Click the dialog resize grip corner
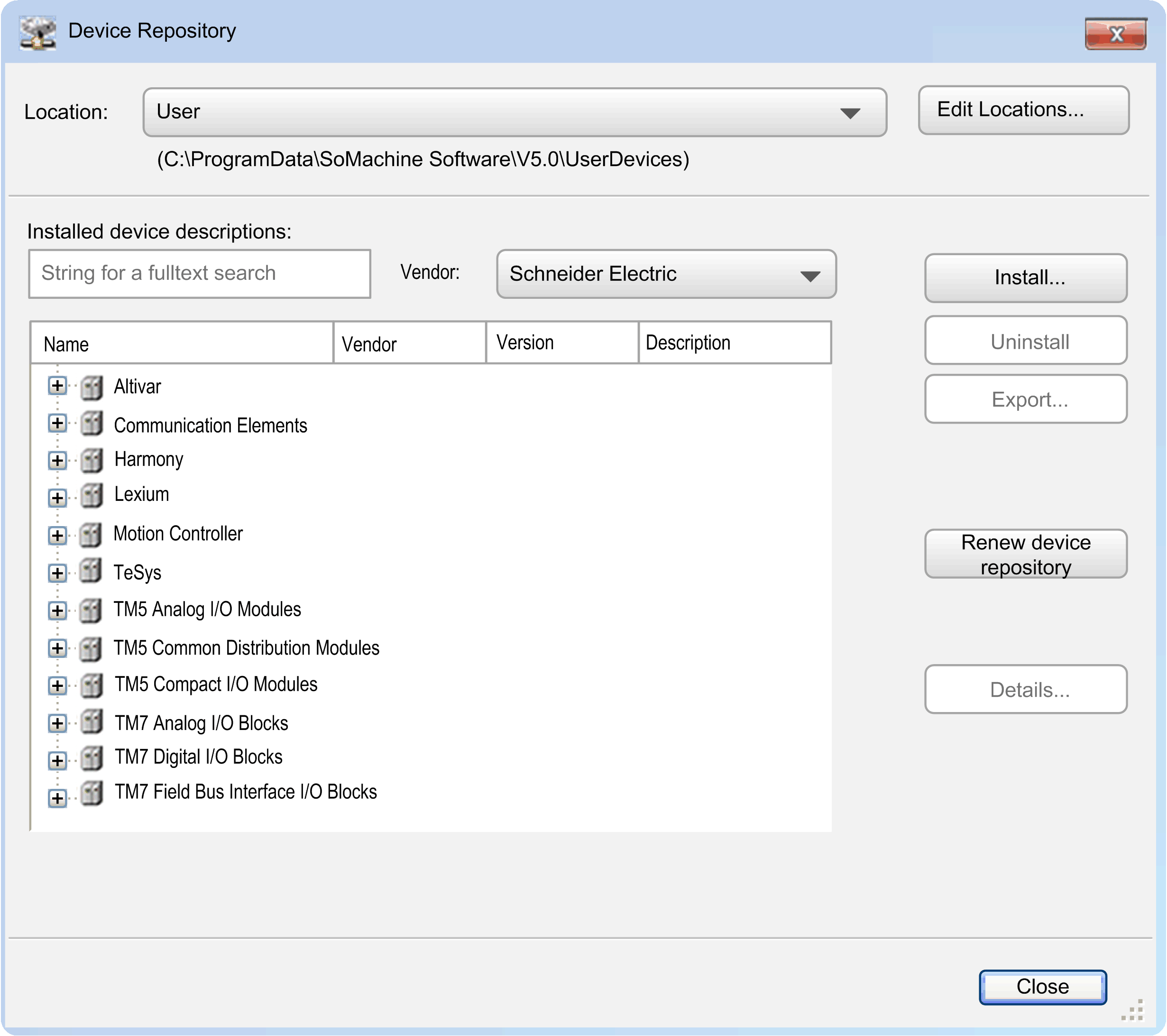The width and height of the screenshot is (1167, 1036). pyautogui.click(x=1133, y=1010)
